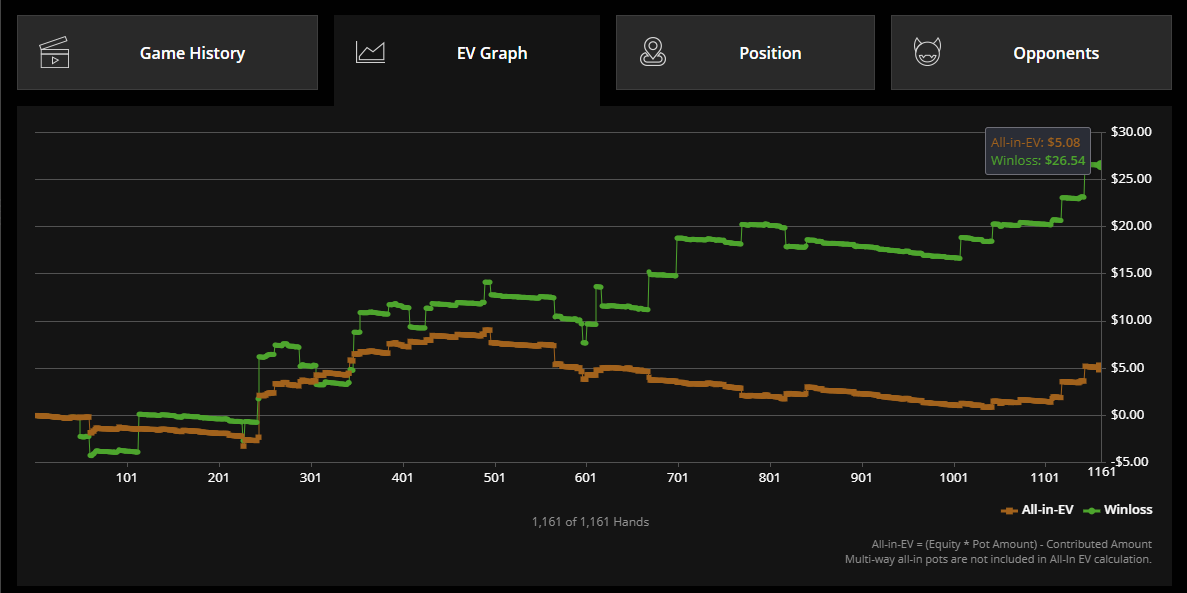Screen dimensions: 1187x593
Task: Click the 601 x-axis label
Action: click(x=586, y=478)
